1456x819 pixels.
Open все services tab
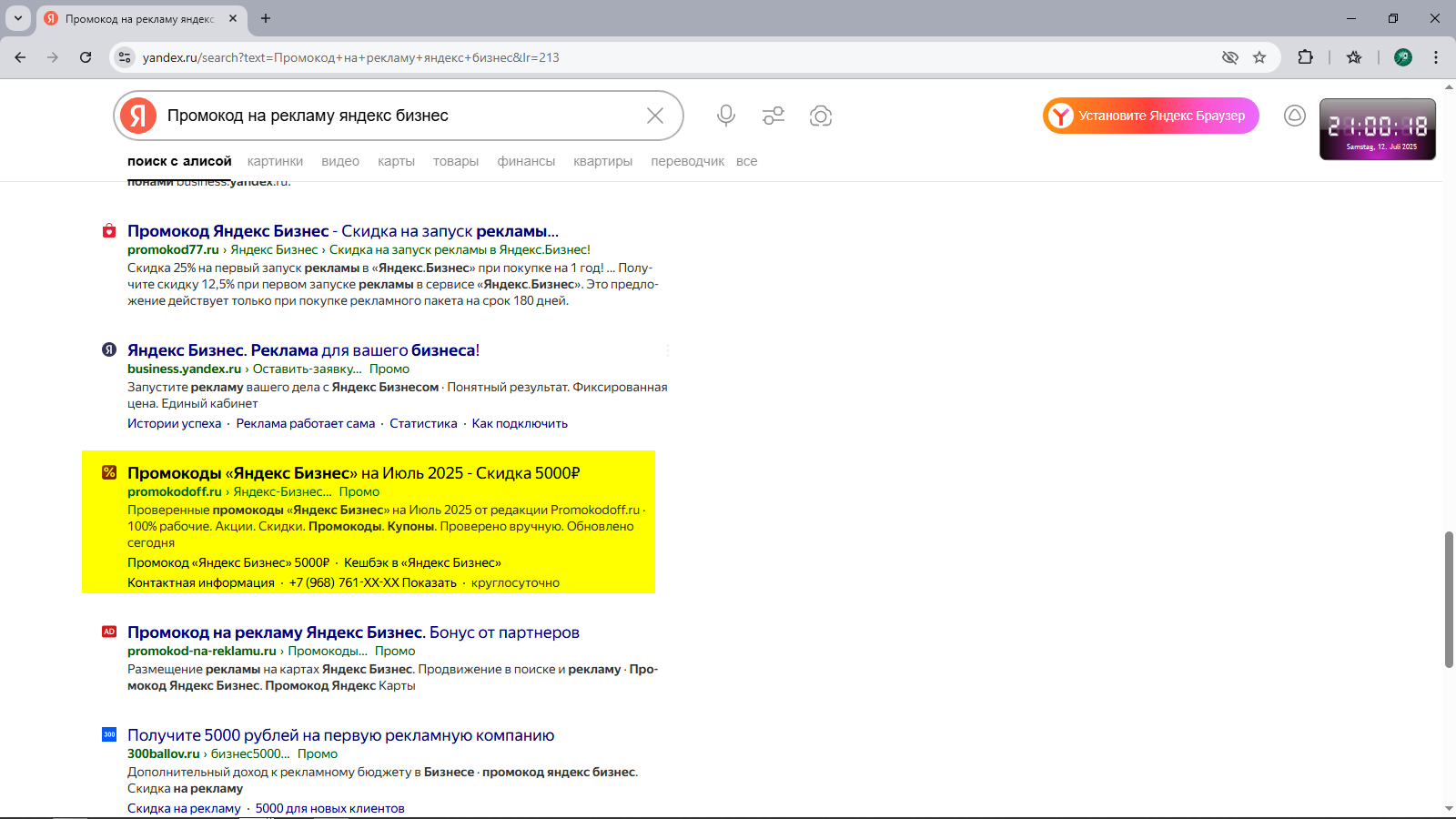(747, 161)
